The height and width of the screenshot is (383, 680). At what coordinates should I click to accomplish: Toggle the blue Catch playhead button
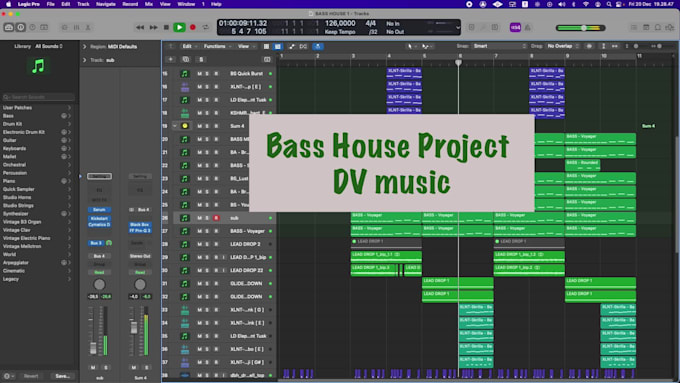point(318,46)
